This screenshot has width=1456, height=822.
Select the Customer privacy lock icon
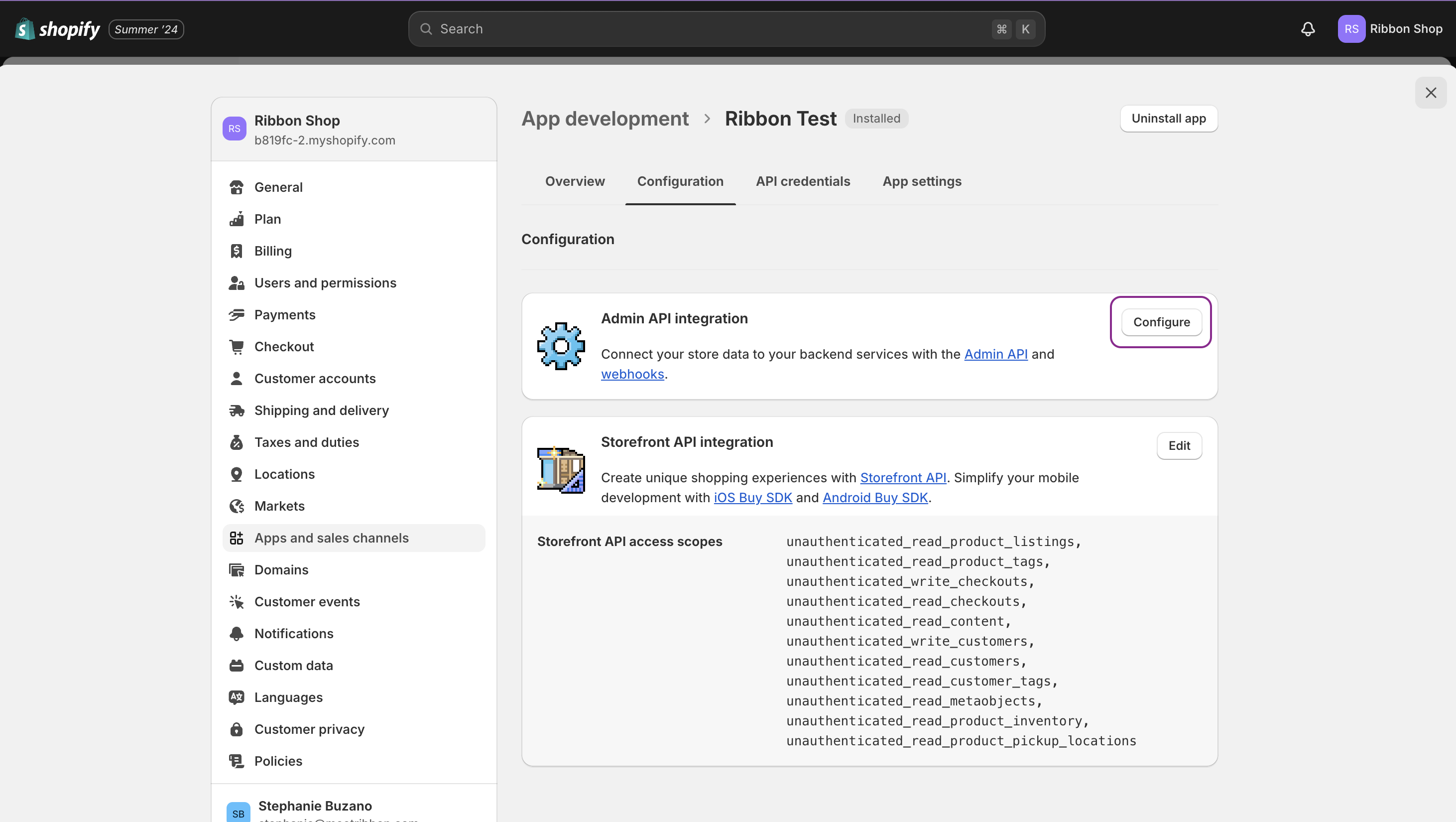(x=237, y=729)
